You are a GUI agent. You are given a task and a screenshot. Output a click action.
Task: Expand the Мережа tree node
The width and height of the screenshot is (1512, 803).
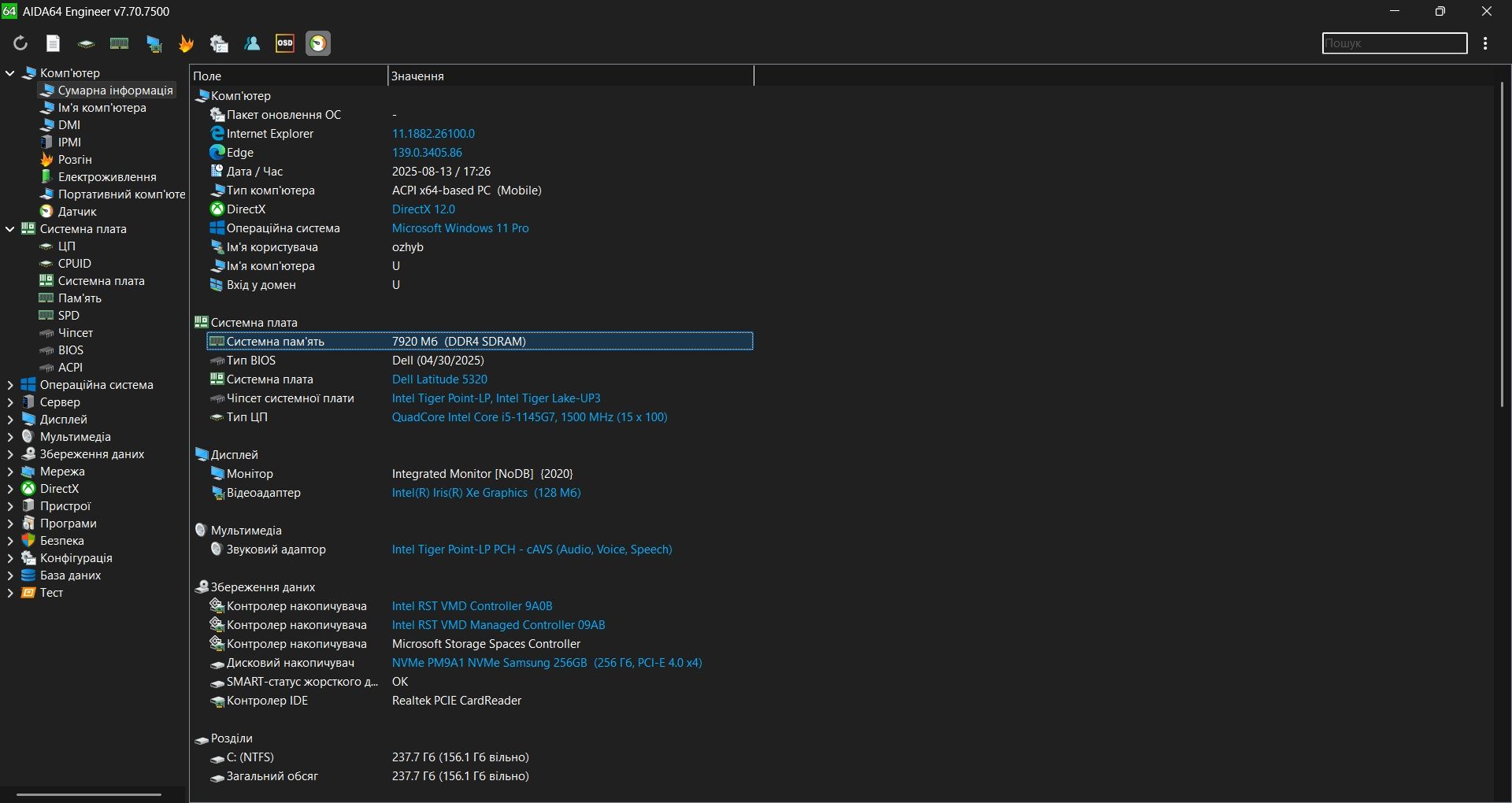[x=10, y=472]
